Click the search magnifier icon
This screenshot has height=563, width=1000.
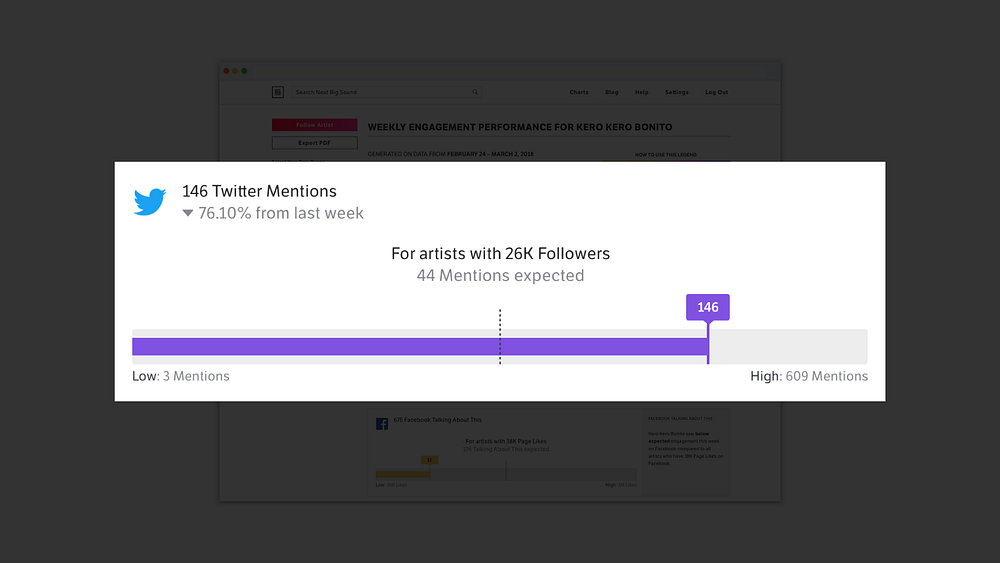click(x=475, y=92)
